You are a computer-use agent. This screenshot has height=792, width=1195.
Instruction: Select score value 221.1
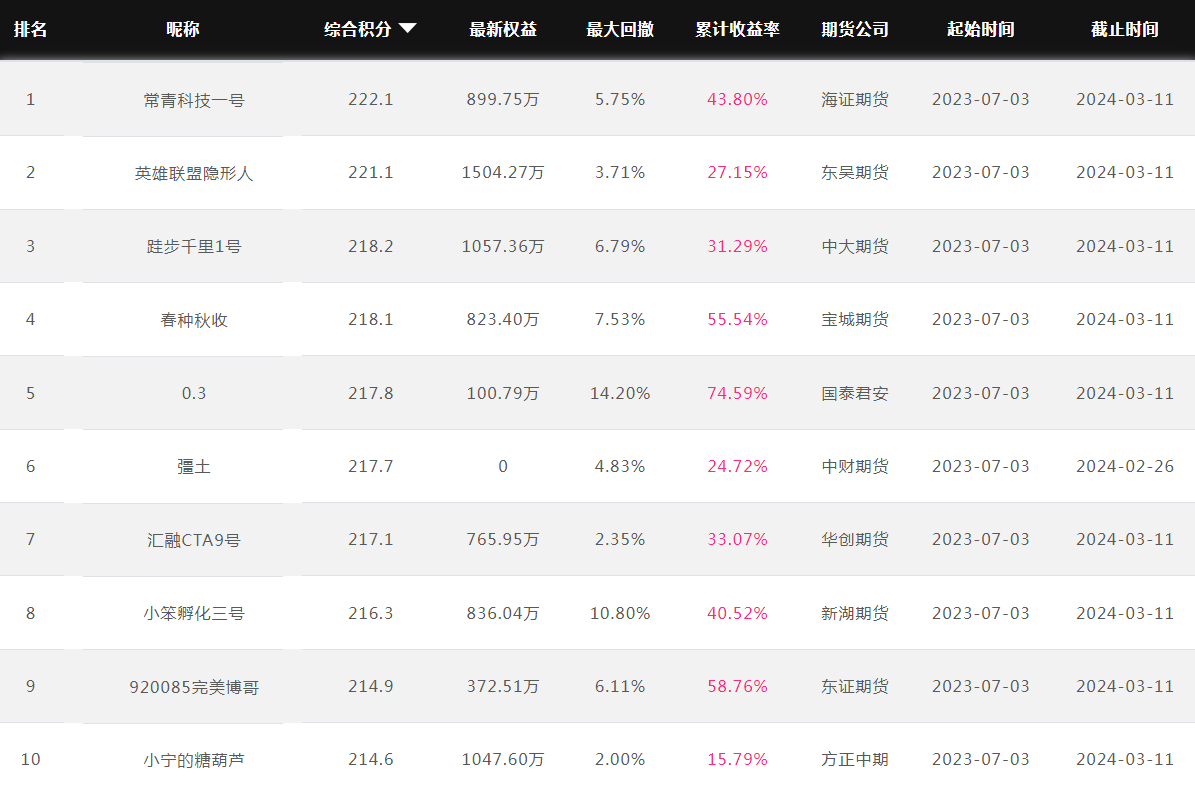370,172
